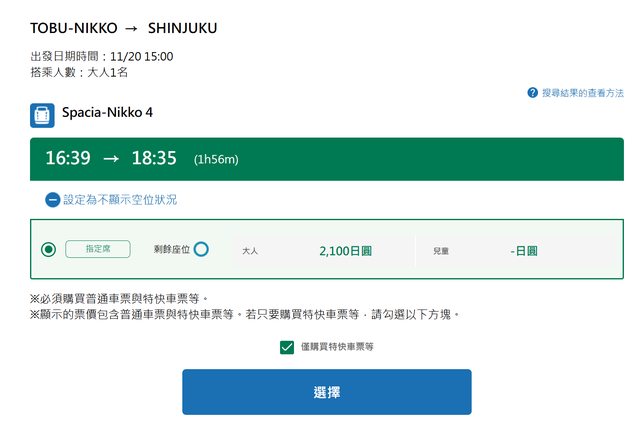Click the 1h56m travel duration text
Image resolution: width=640 pixels, height=439 pixels.
coord(216,160)
